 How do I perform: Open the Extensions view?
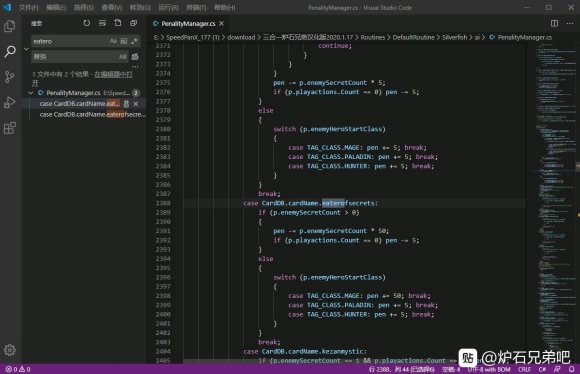click(10, 128)
